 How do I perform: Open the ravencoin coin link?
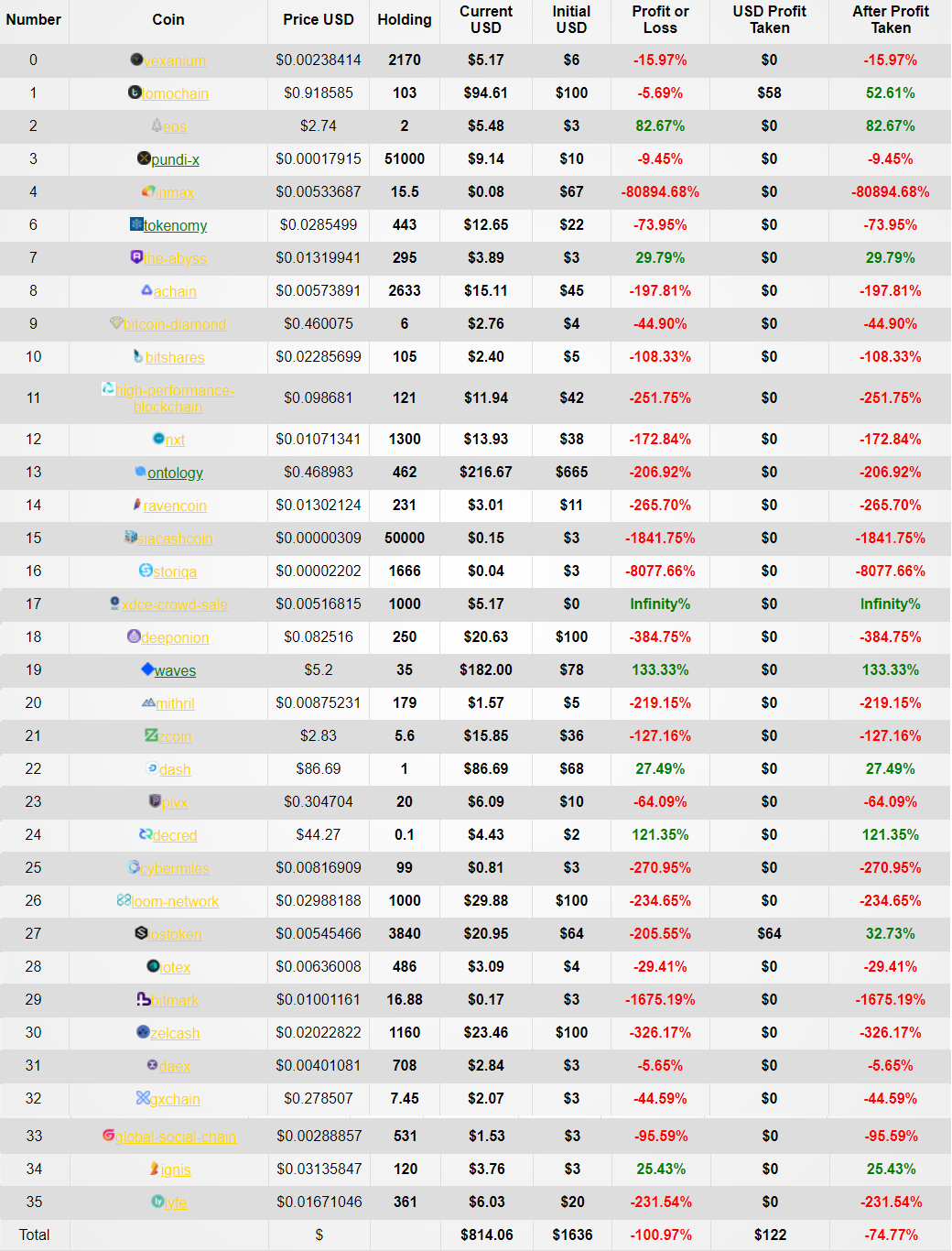(x=175, y=506)
